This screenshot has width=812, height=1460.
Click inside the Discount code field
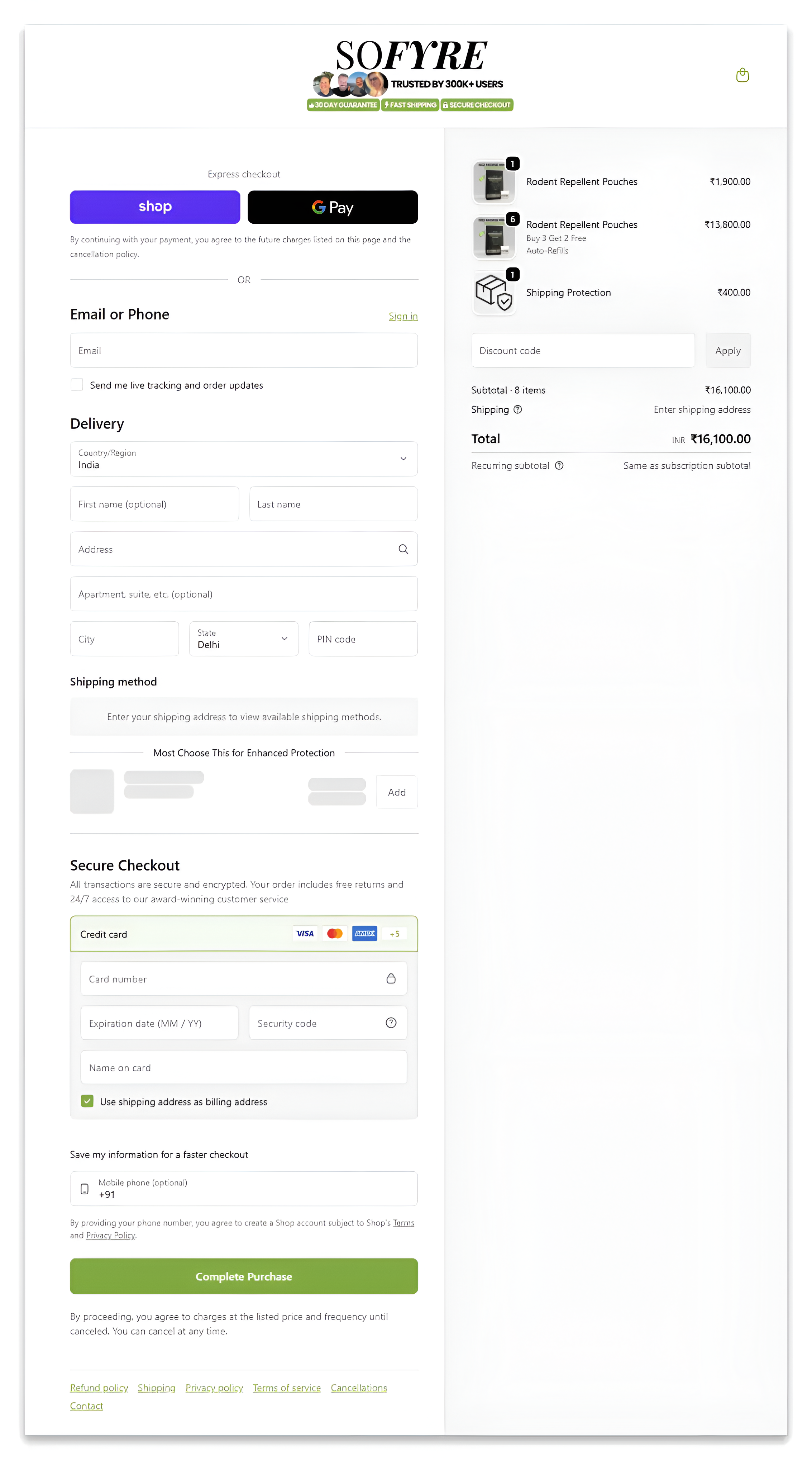click(x=583, y=350)
